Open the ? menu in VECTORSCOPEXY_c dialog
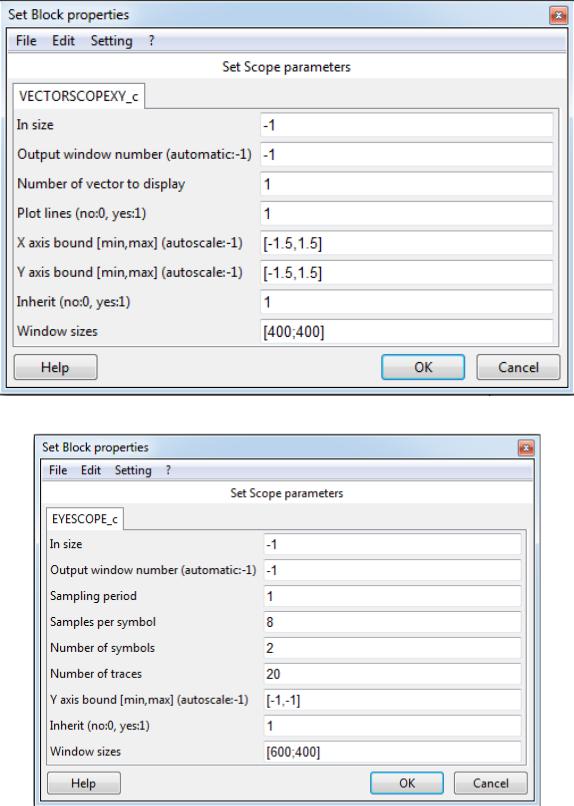The image size is (574, 806). click(151, 41)
